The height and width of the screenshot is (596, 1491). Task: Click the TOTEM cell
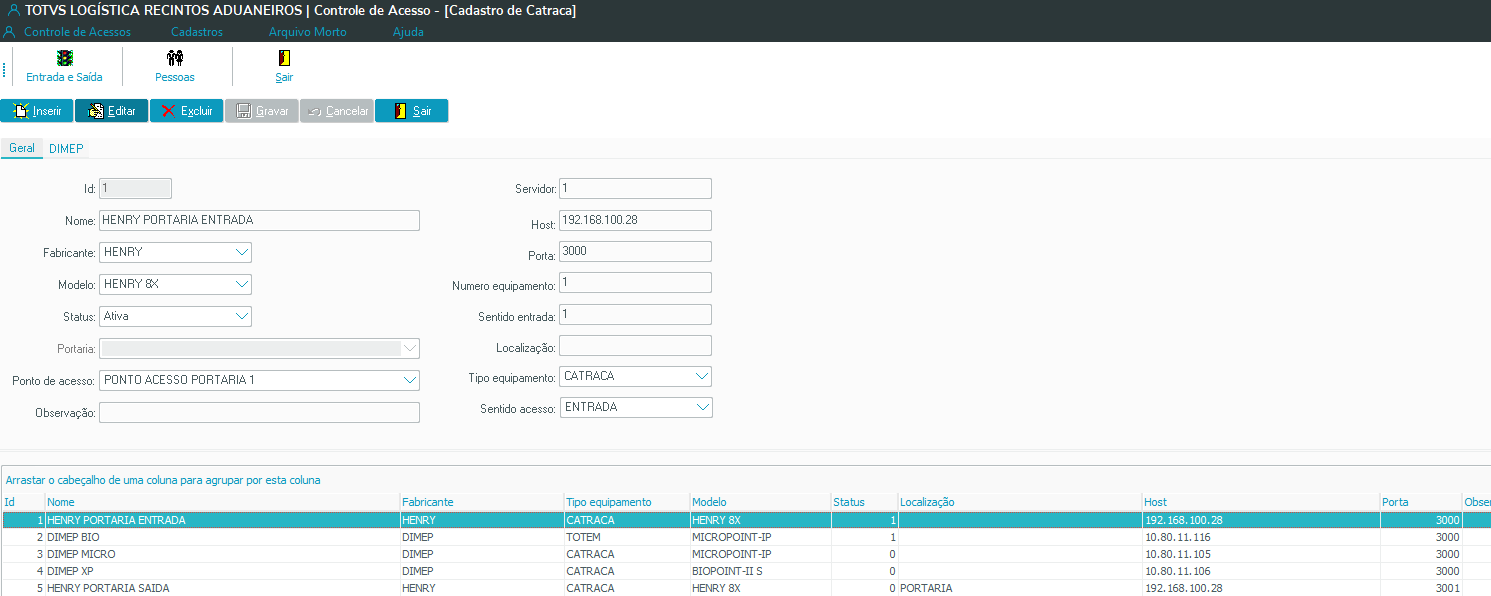(x=627, y=537)
